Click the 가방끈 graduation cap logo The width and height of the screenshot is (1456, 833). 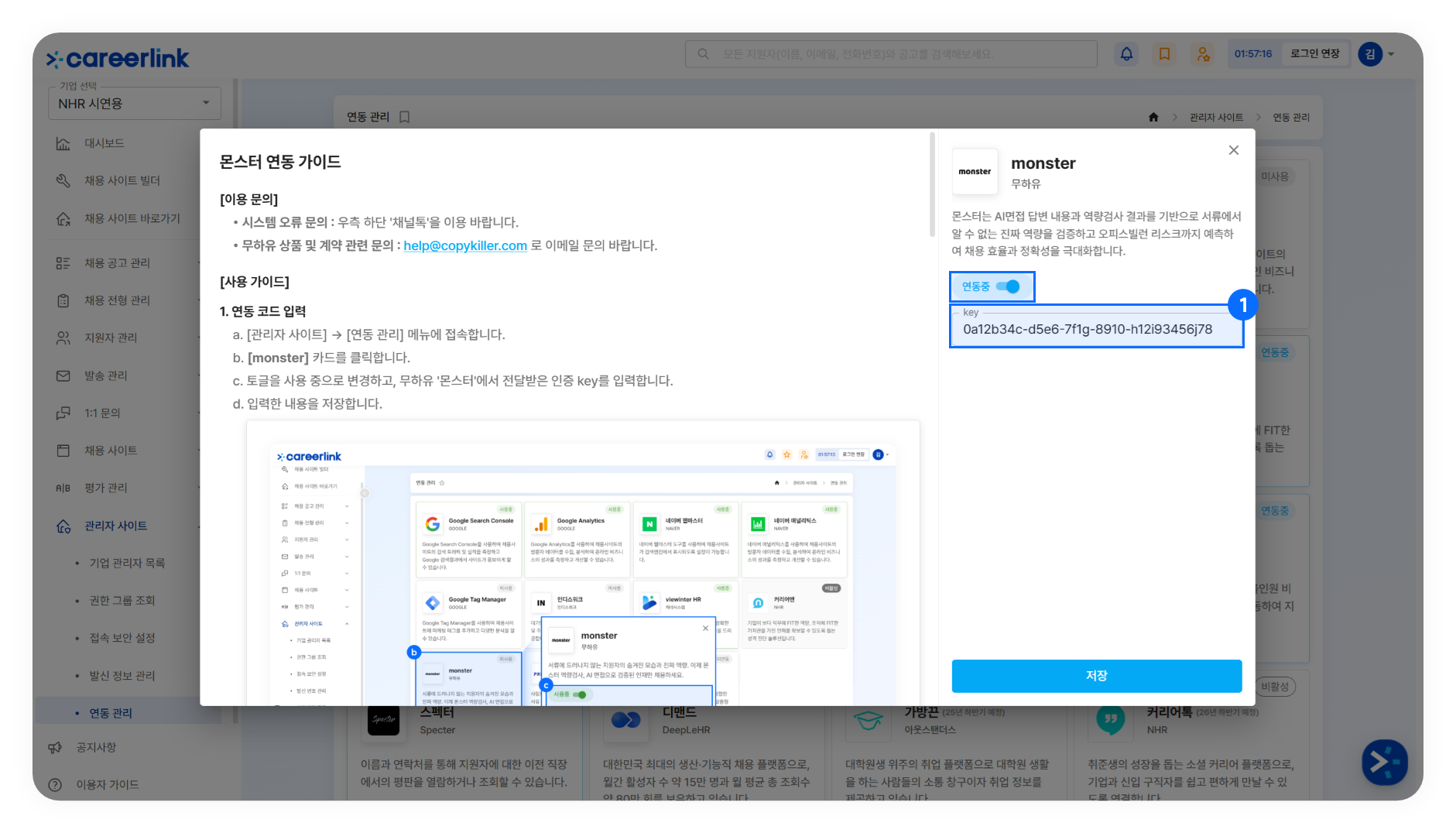pyautogui.click(x=868, y=719)
